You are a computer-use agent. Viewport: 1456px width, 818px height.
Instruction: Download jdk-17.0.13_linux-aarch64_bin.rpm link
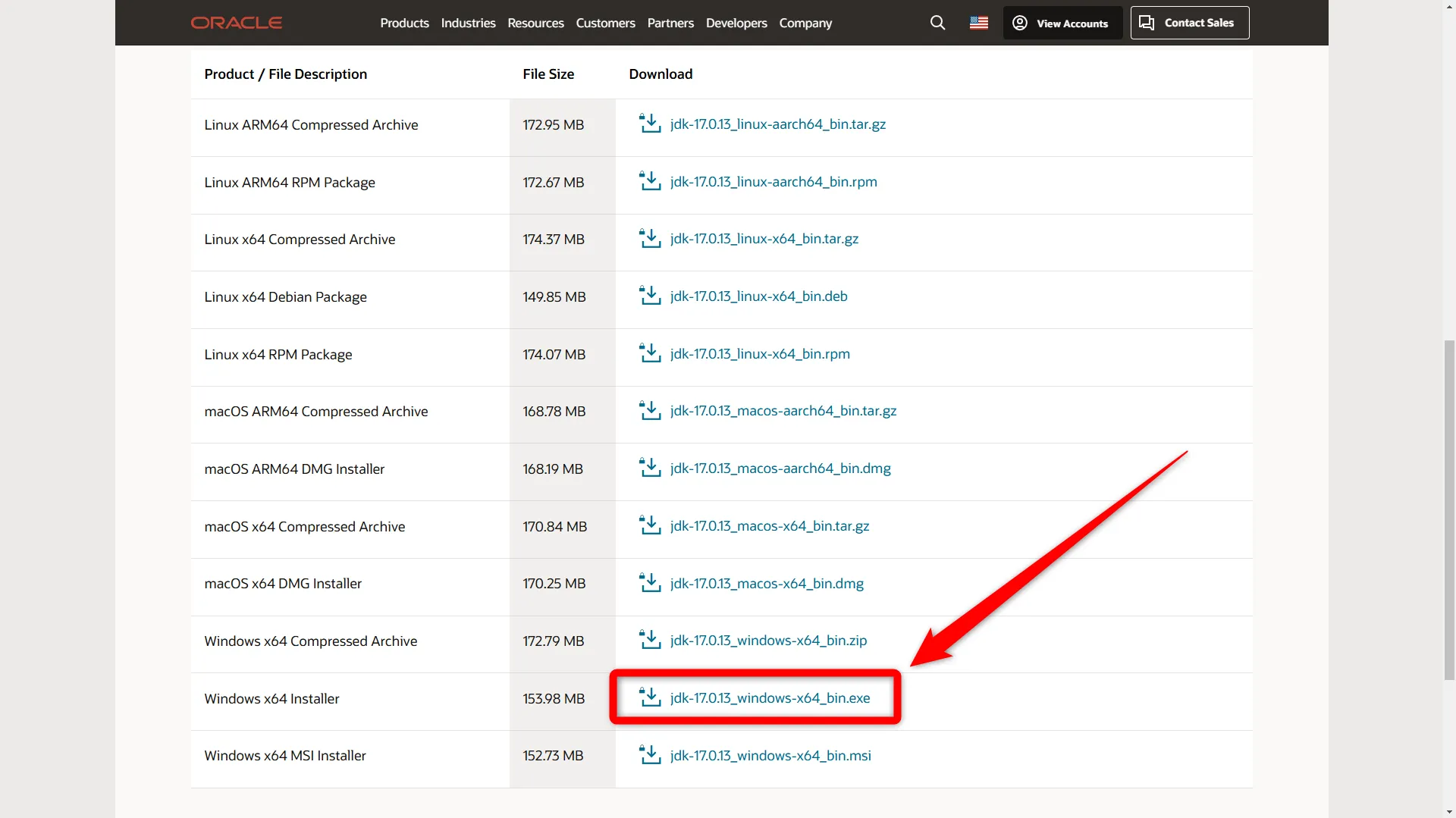[x=773, y=181]
